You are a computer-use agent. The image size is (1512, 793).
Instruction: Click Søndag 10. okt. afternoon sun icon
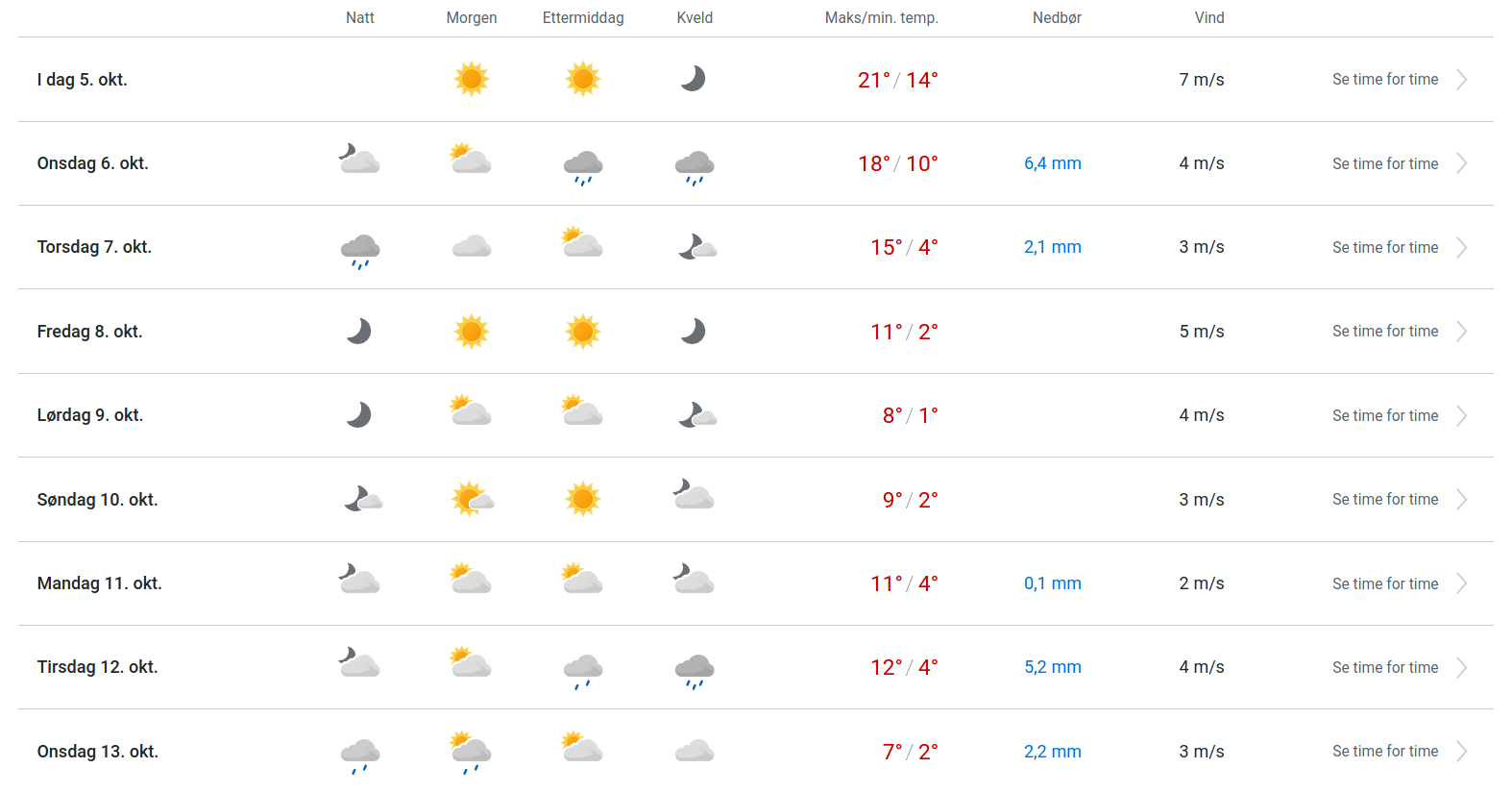583,500
